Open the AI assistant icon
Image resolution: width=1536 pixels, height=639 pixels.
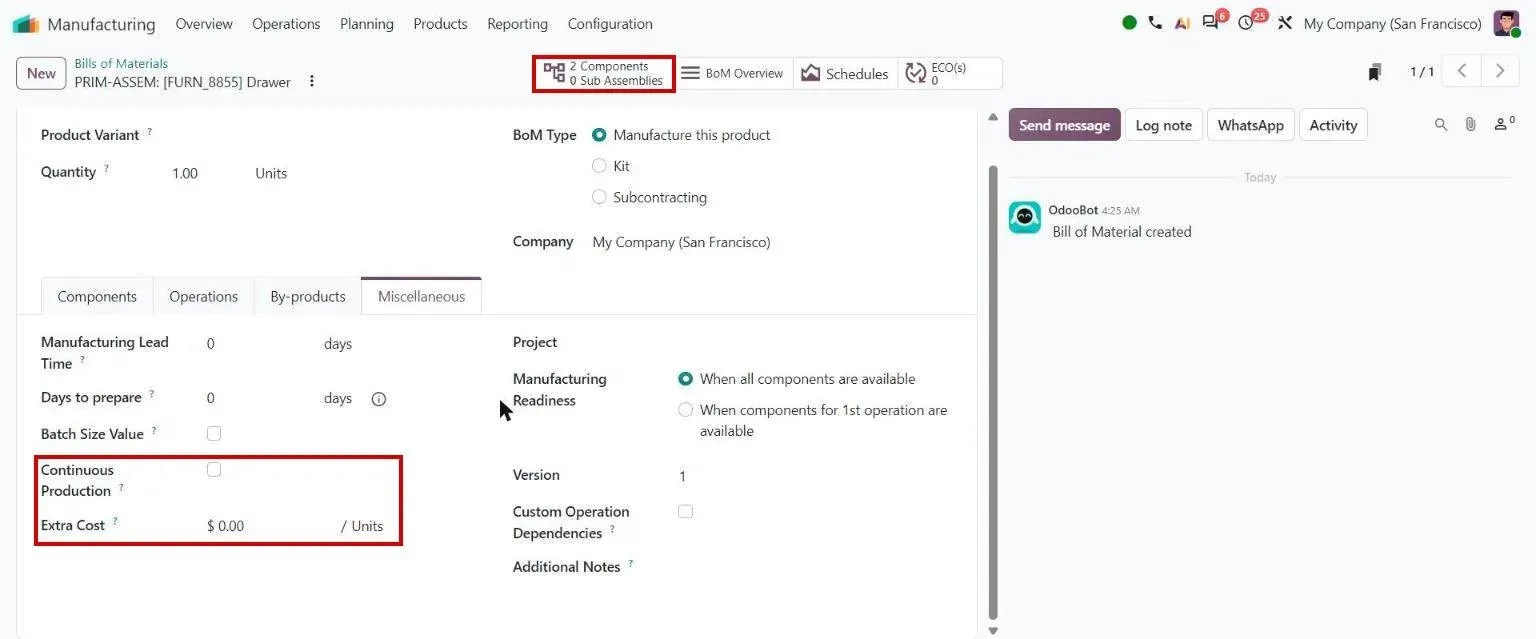coord(1182,22)
